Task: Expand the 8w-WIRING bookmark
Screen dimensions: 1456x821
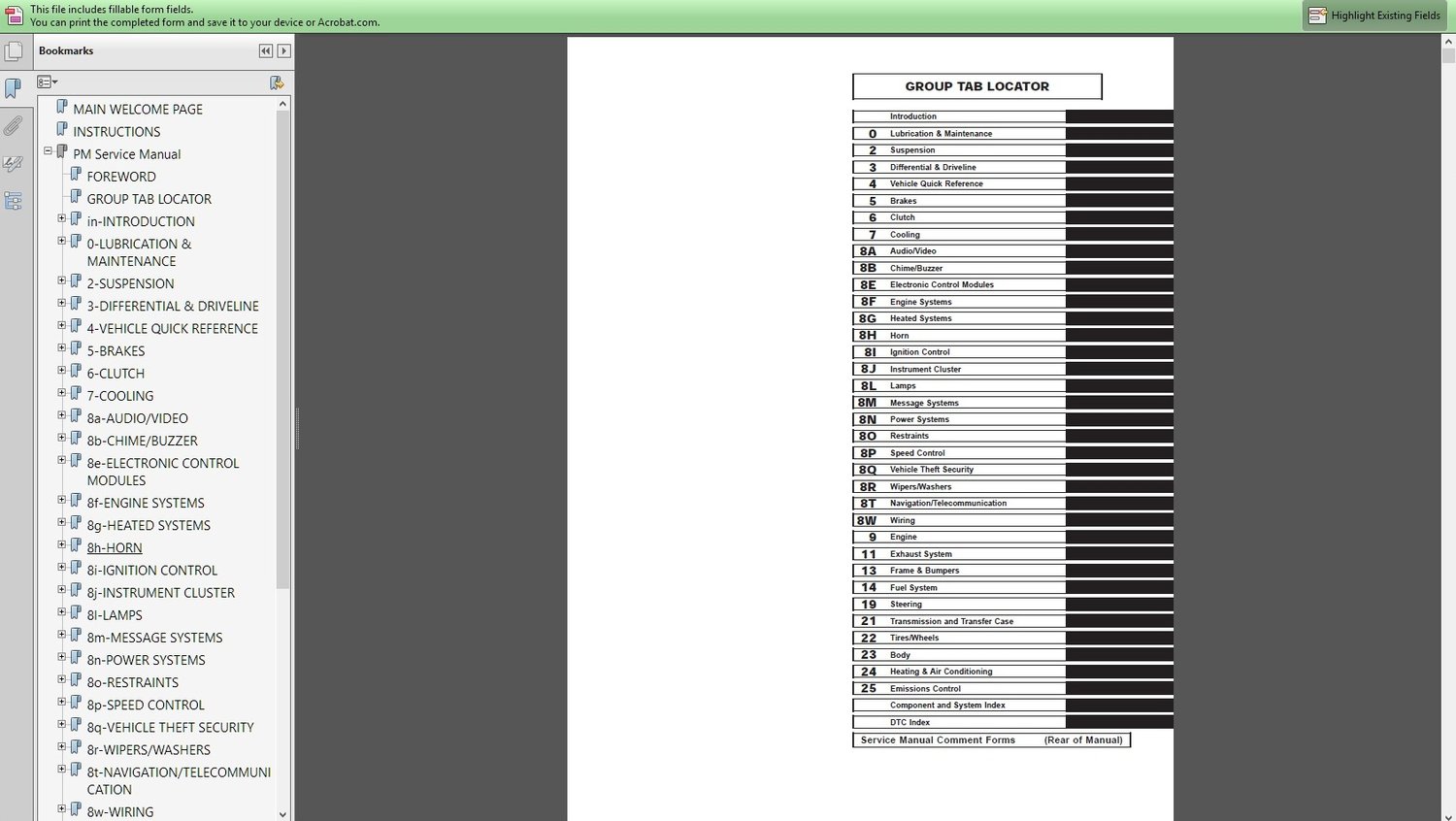Action: tap(62, 808)
